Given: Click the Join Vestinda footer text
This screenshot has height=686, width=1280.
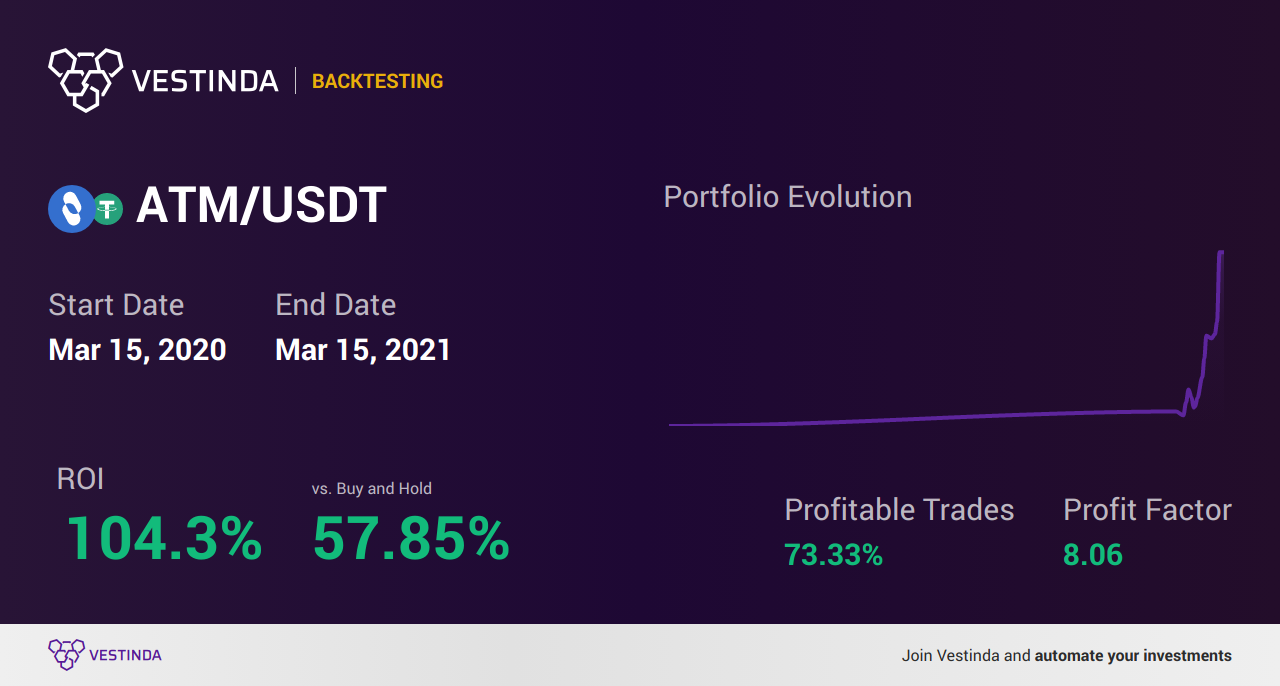Looking at the screenshot, I should (950, 656).
